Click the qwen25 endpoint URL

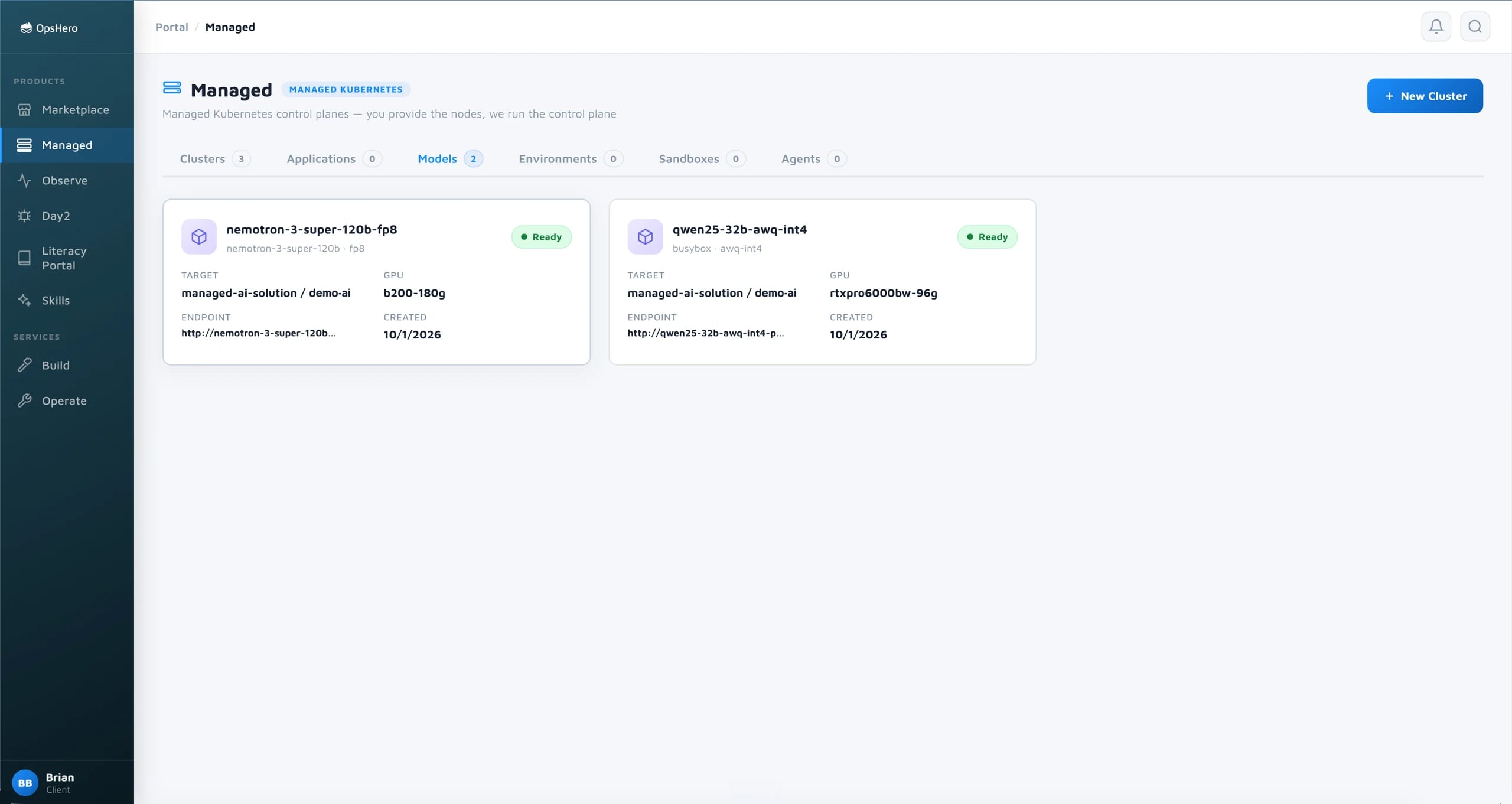[706, 333]
